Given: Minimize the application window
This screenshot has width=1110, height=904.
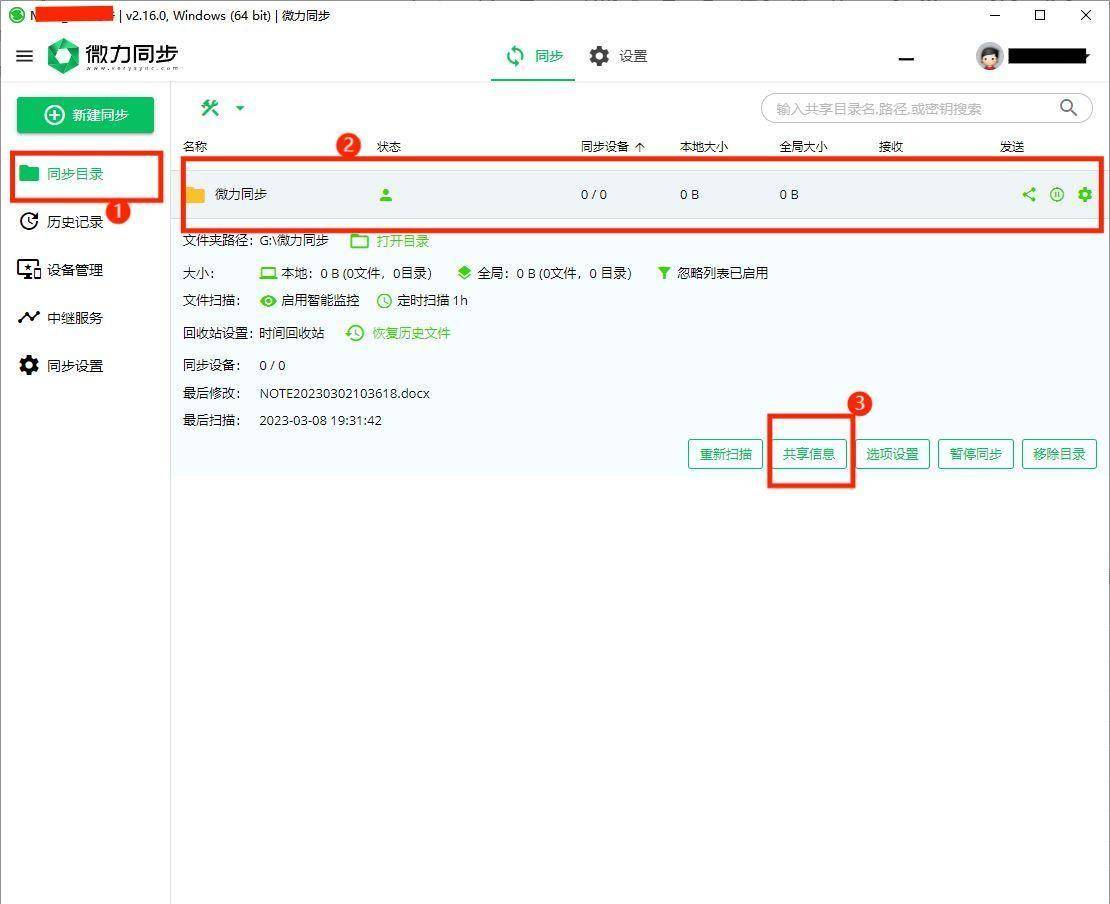Looking at the screenshot, I should (x=995, y=16).
